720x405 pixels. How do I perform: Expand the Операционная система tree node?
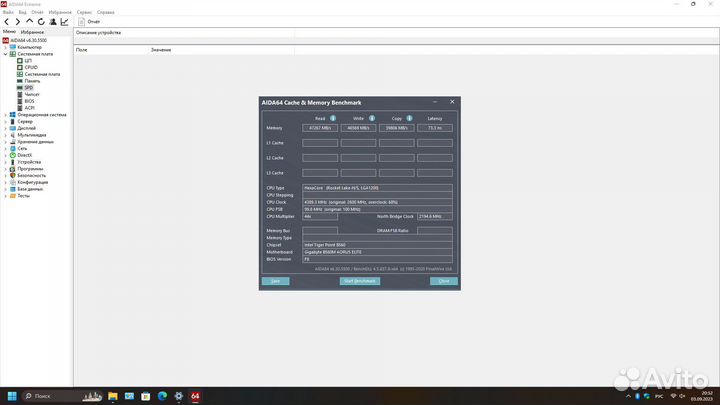coord(6,115)
